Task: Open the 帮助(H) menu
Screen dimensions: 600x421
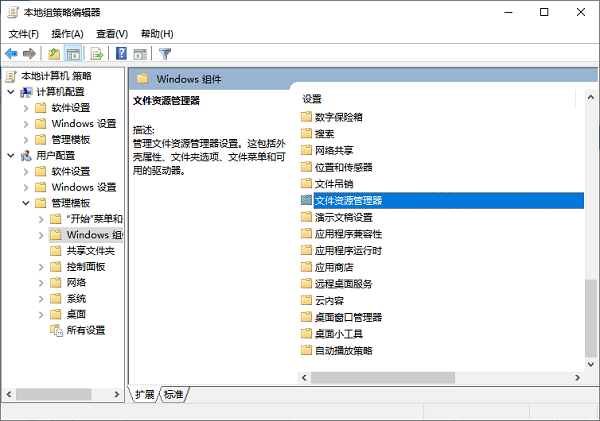Action: tap(157, 34)
